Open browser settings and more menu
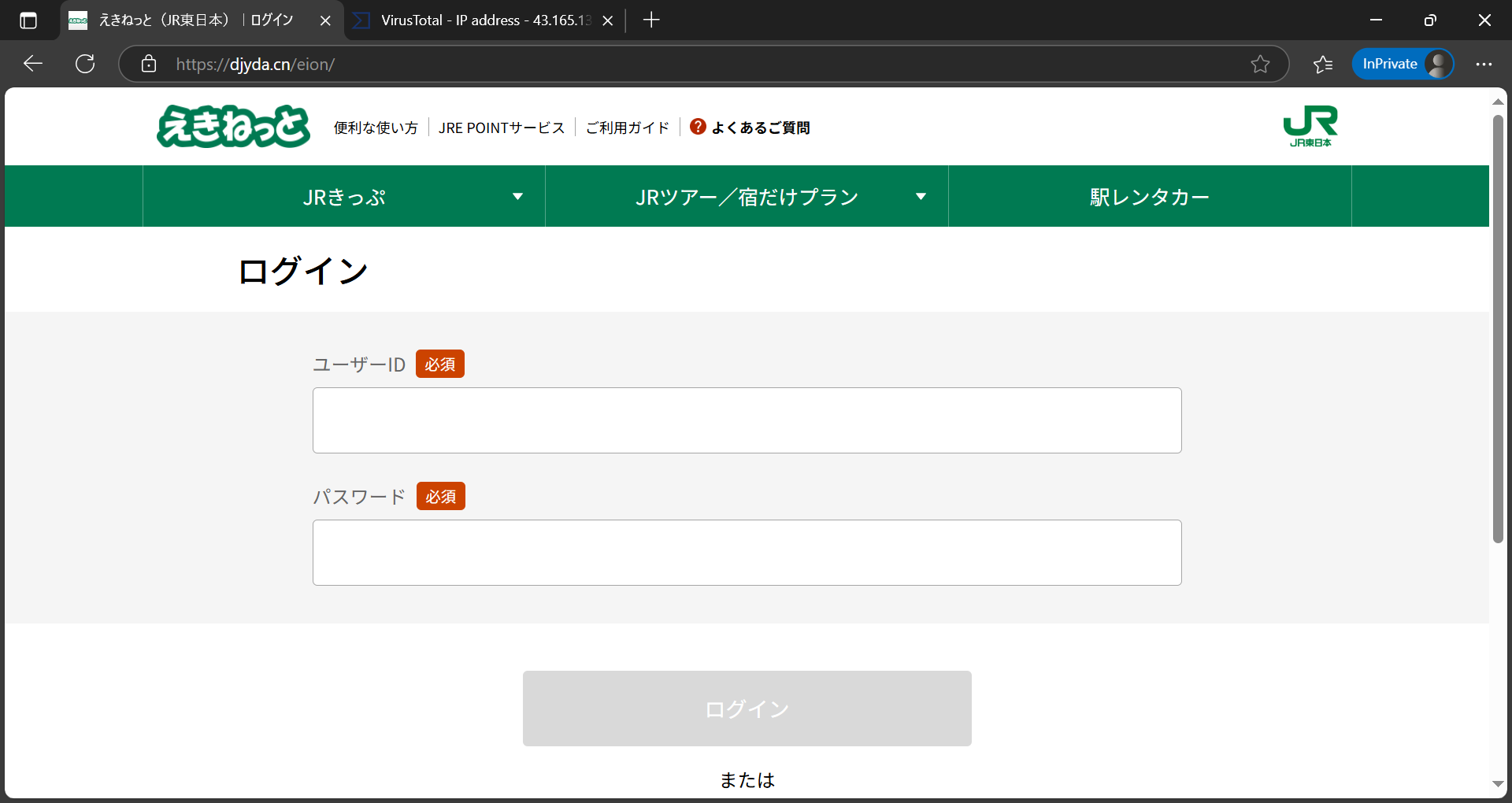 (1484, 64)
